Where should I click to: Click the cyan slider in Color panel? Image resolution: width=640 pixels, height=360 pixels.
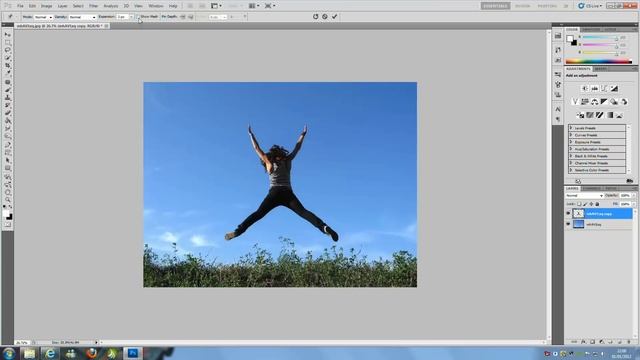(x=600, y=38)
